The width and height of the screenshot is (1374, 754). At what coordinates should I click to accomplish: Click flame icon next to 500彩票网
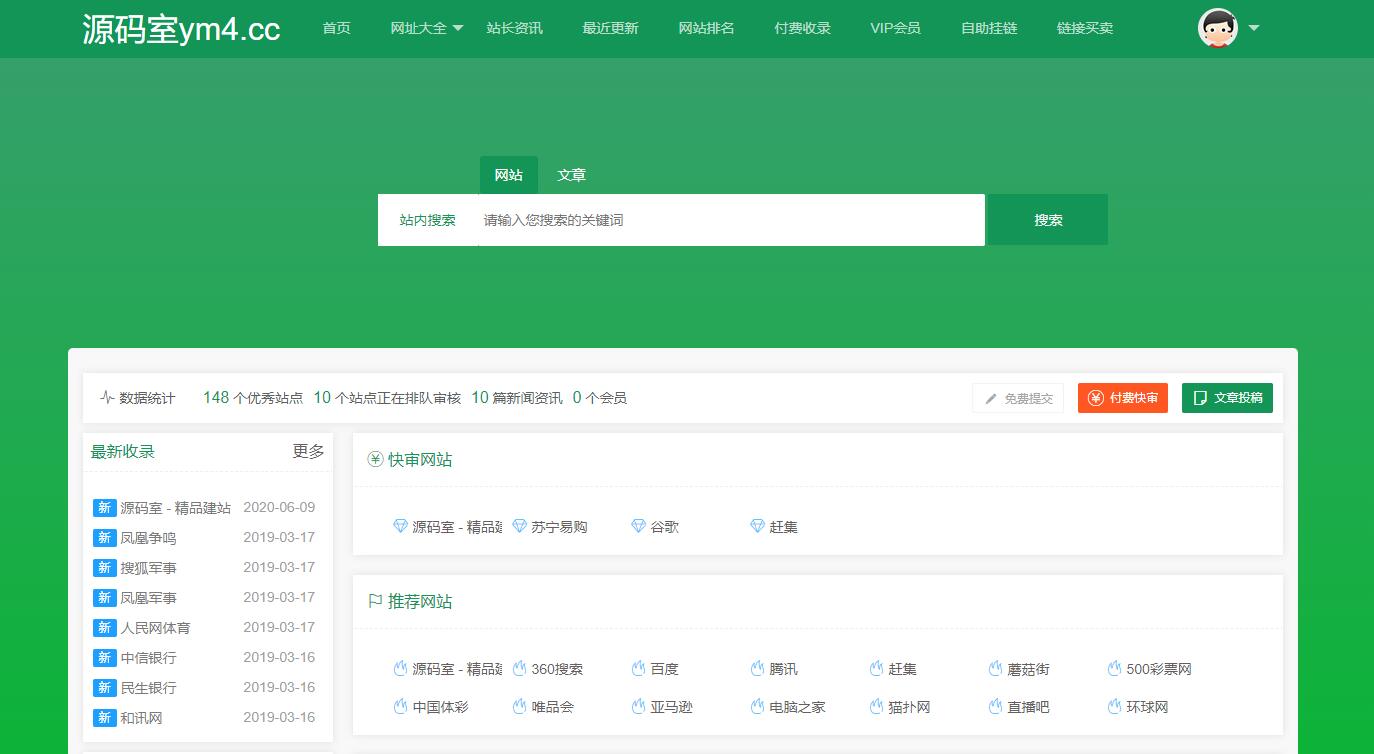1115,668
